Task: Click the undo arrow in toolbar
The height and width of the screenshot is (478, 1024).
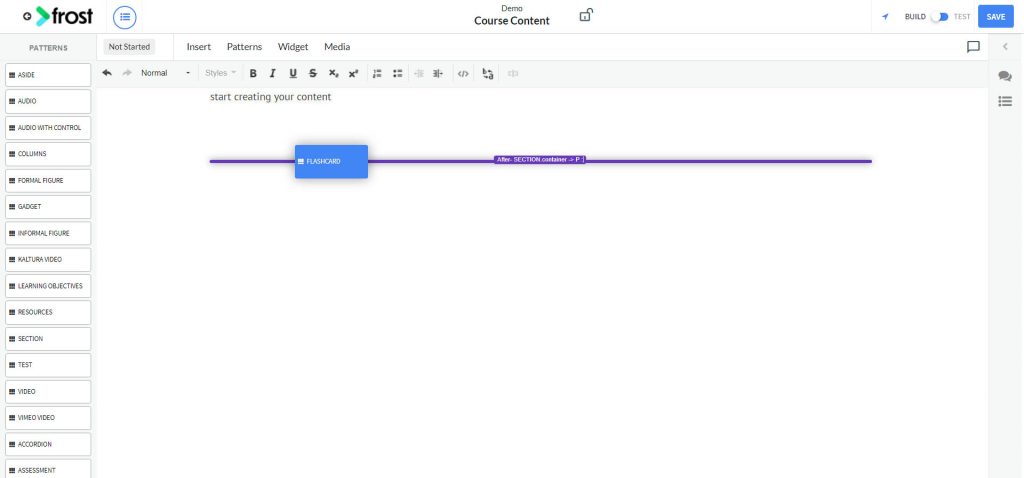Action: [x=107, y=73]
